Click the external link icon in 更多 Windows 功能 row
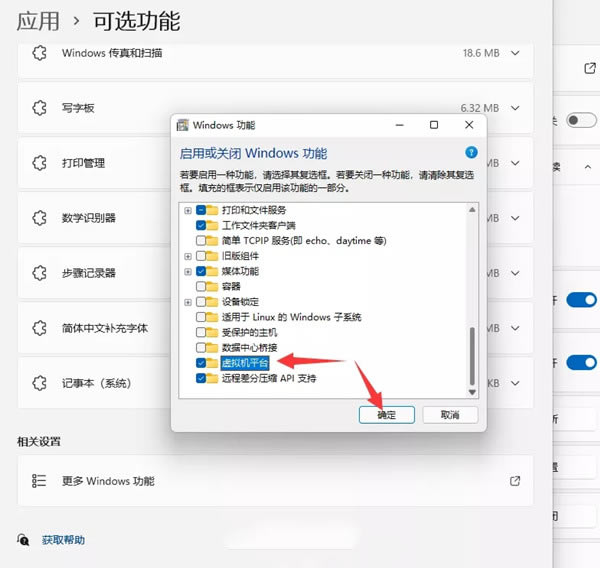 [515, 481]
